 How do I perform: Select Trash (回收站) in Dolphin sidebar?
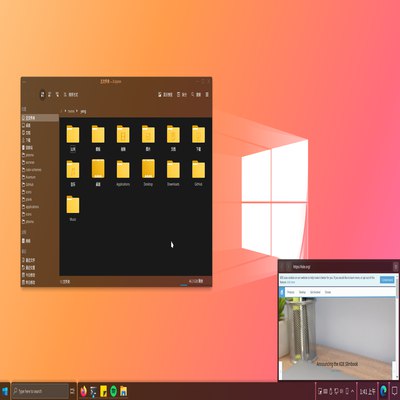tap(40, 147)
